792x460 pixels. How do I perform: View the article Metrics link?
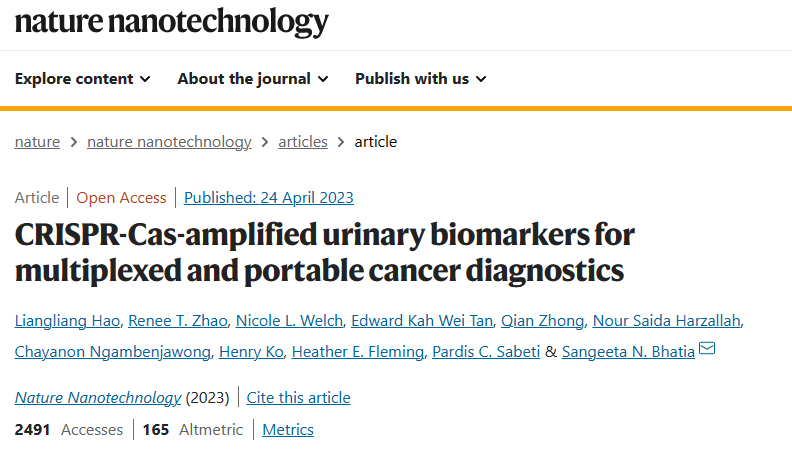(288, 430)
